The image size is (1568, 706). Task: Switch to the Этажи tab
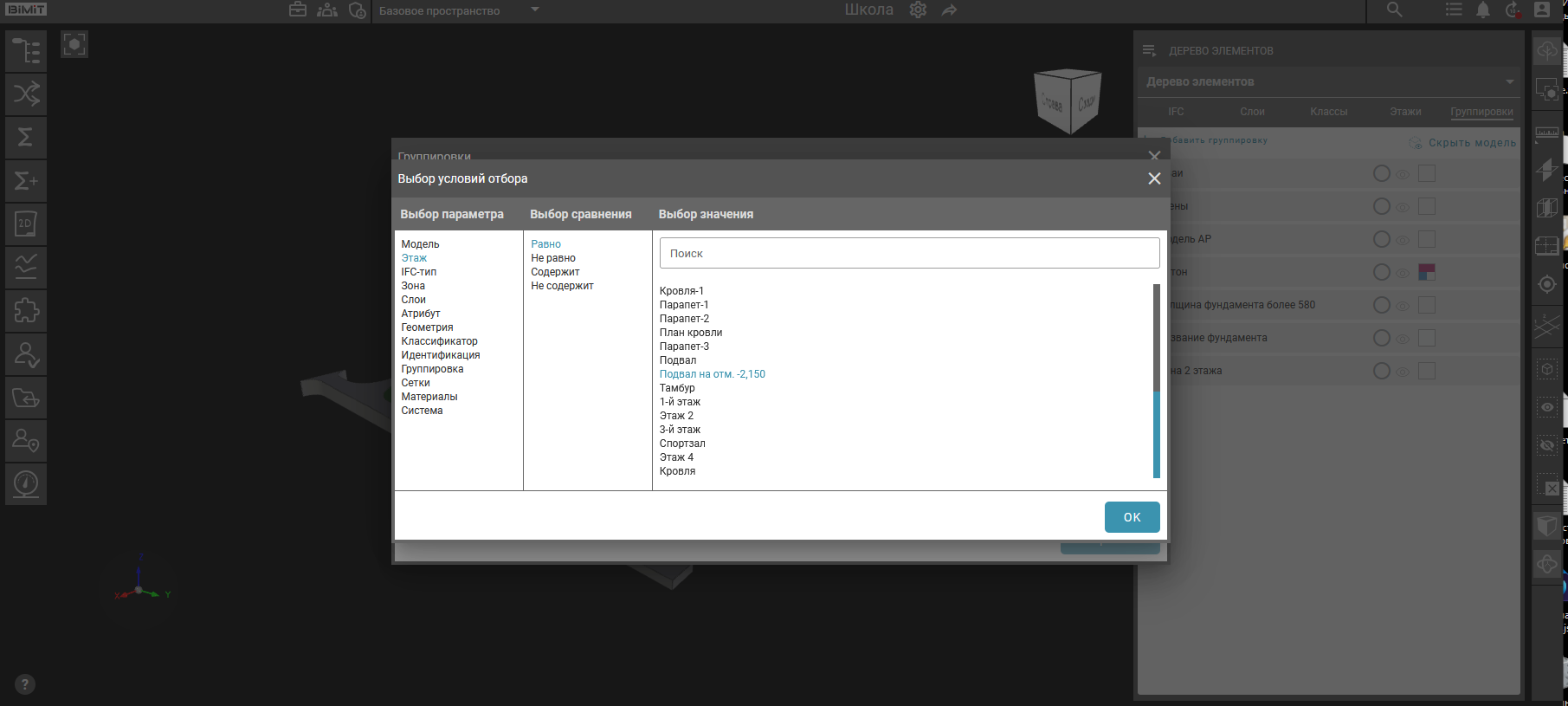pyautogui.click(x=1405, y=112)
